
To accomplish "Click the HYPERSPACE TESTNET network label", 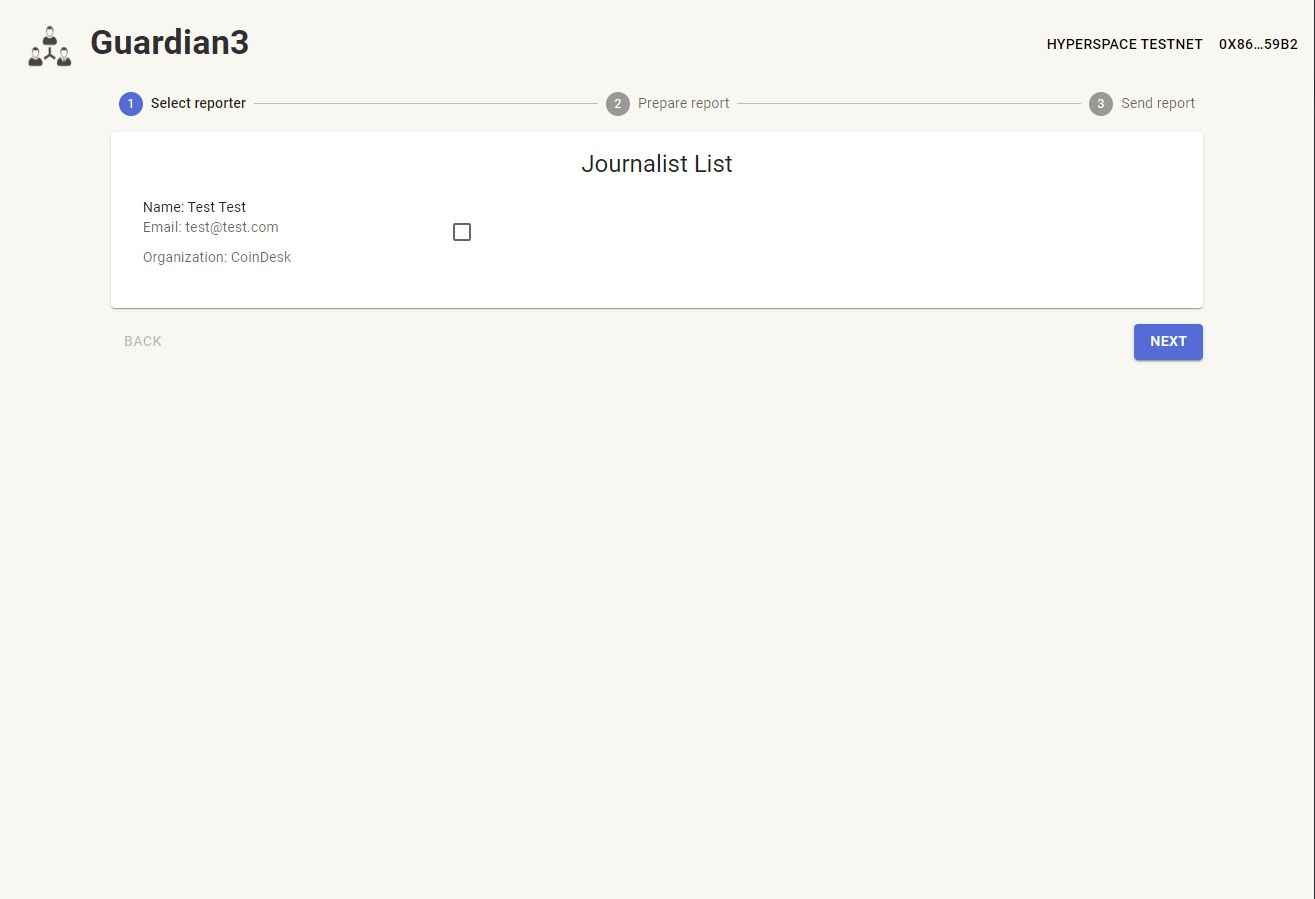I will 1125,45.
